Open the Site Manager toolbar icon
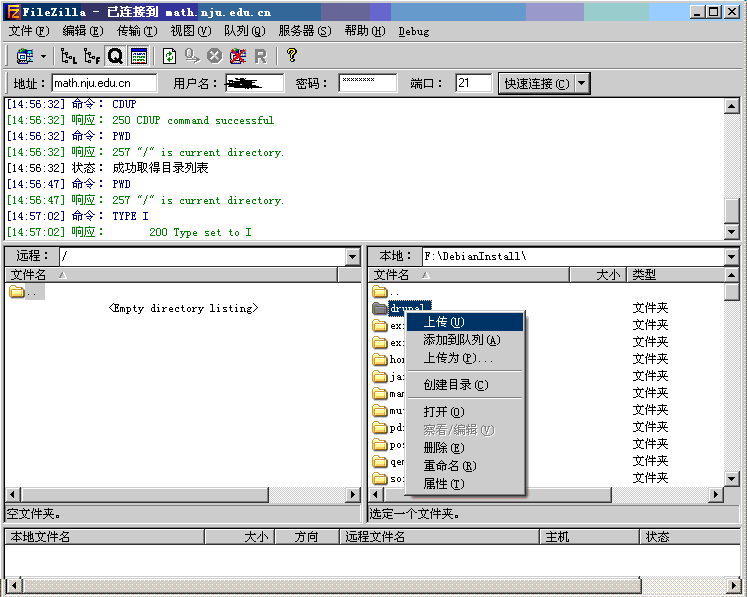 (23, 56)
